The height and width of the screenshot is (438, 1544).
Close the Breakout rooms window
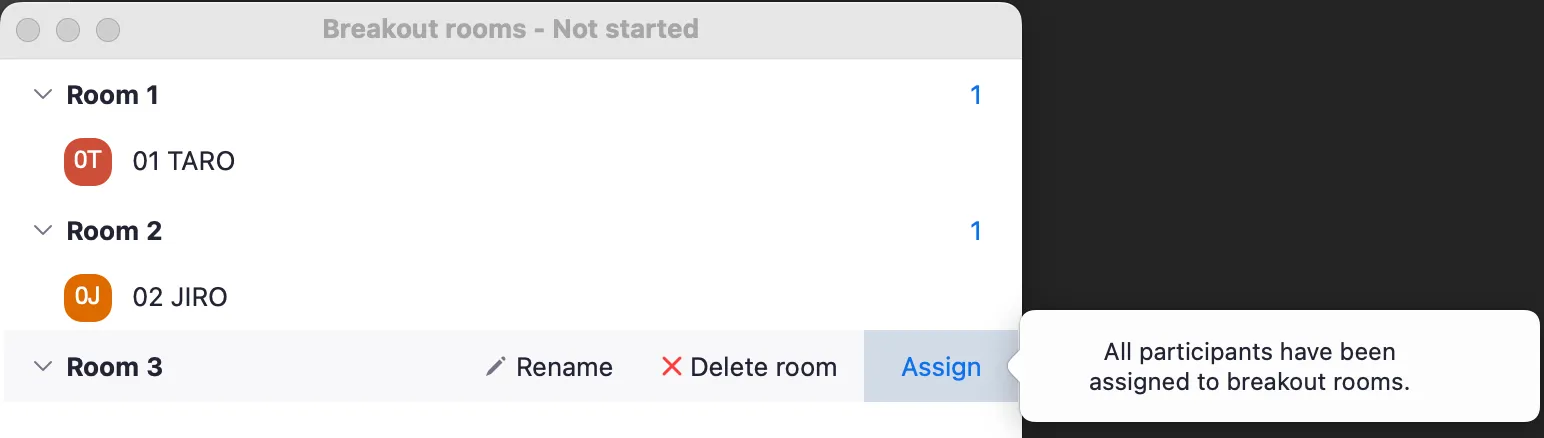coord(28,30)
